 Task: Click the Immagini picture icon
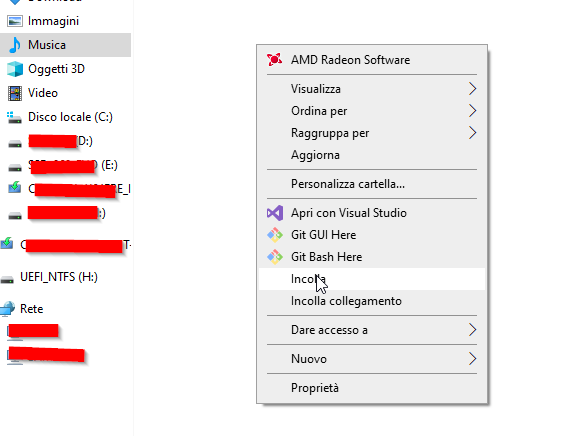tap(15, 21)
